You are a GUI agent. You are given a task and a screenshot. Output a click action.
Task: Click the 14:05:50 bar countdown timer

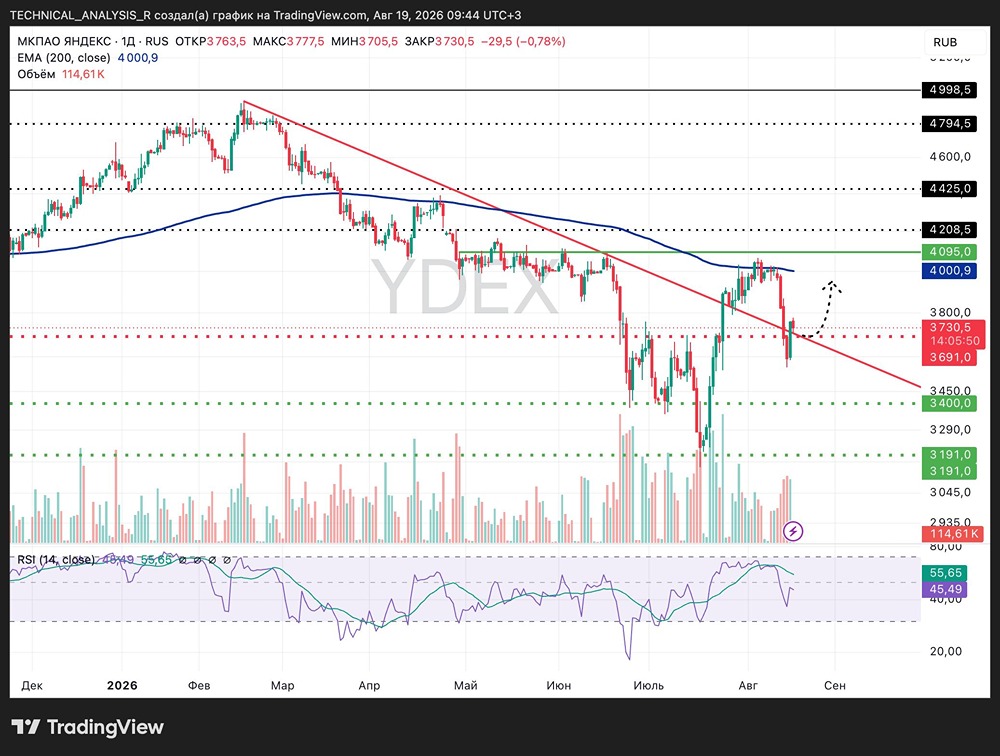click(953, 341)
